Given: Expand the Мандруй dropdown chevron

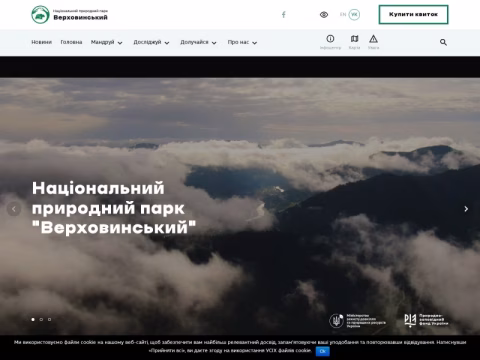Looking at the screenshot, I should 120,43.
